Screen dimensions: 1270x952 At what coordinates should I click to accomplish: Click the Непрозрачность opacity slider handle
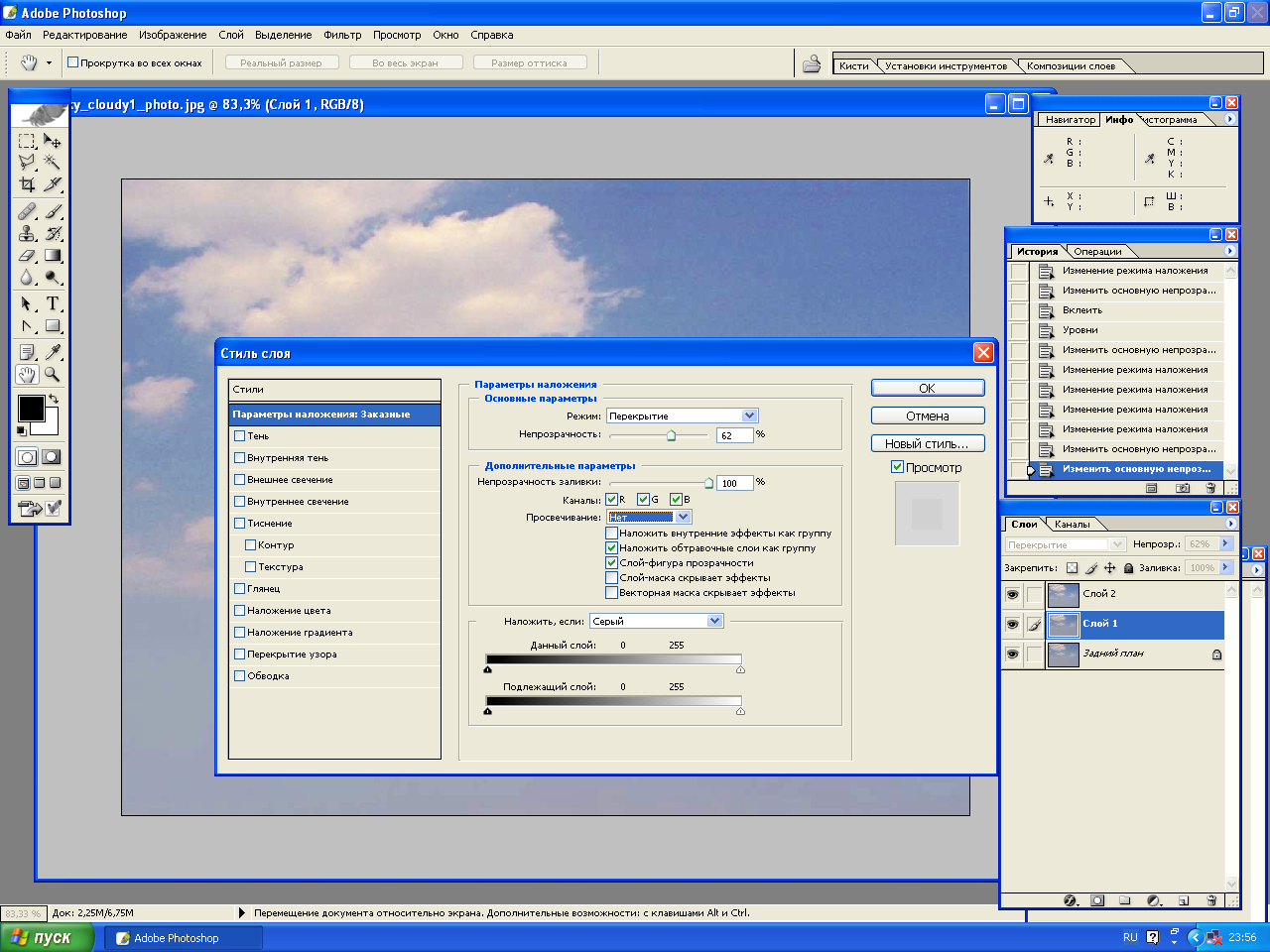coord(672,435)
